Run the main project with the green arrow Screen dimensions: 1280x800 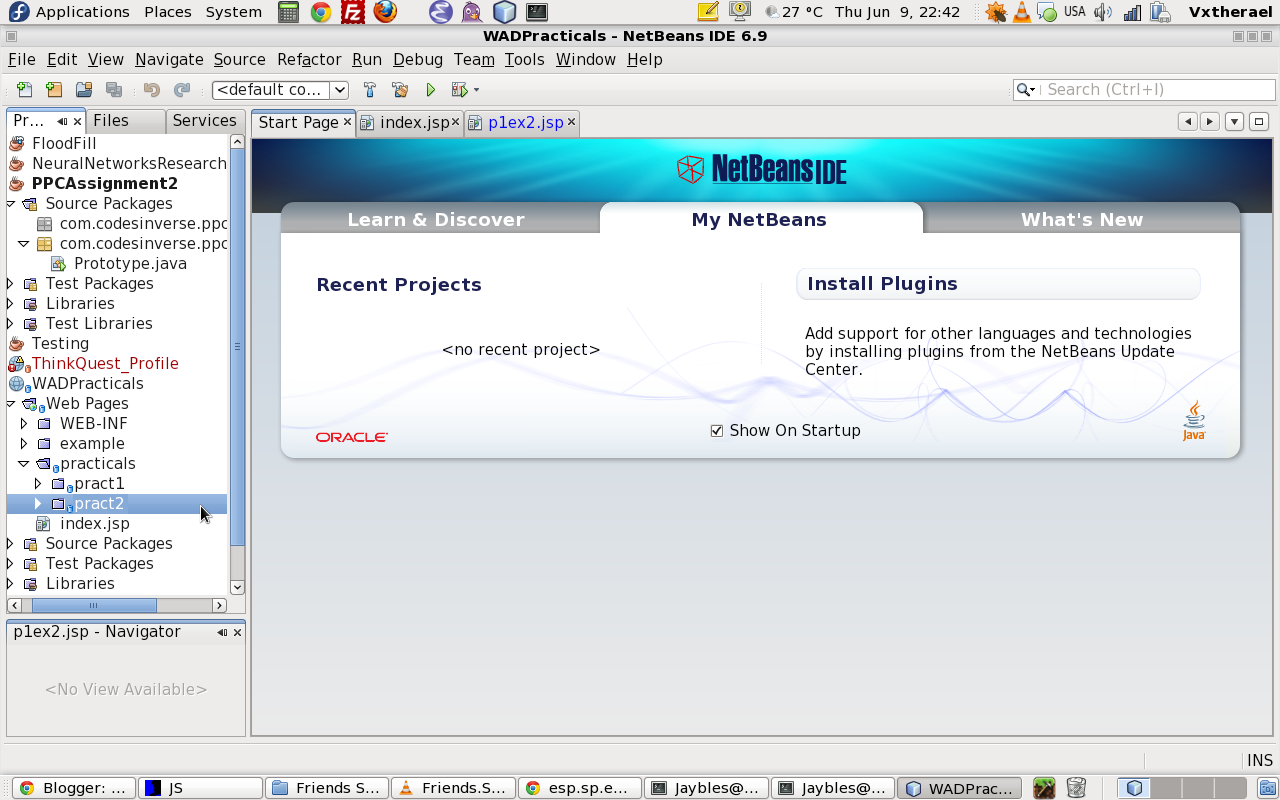click(431, 90)
